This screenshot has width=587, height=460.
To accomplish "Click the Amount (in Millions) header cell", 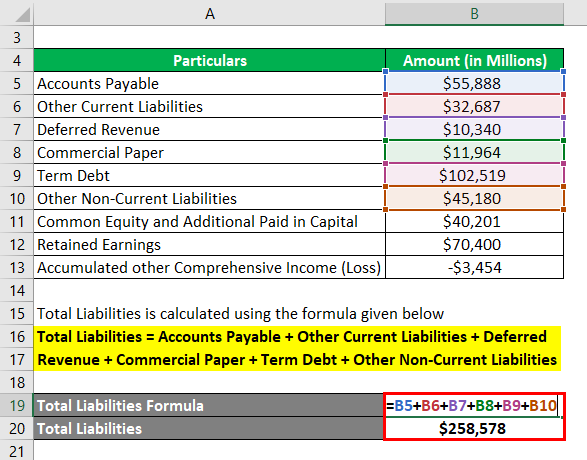I will click(474, 60).
